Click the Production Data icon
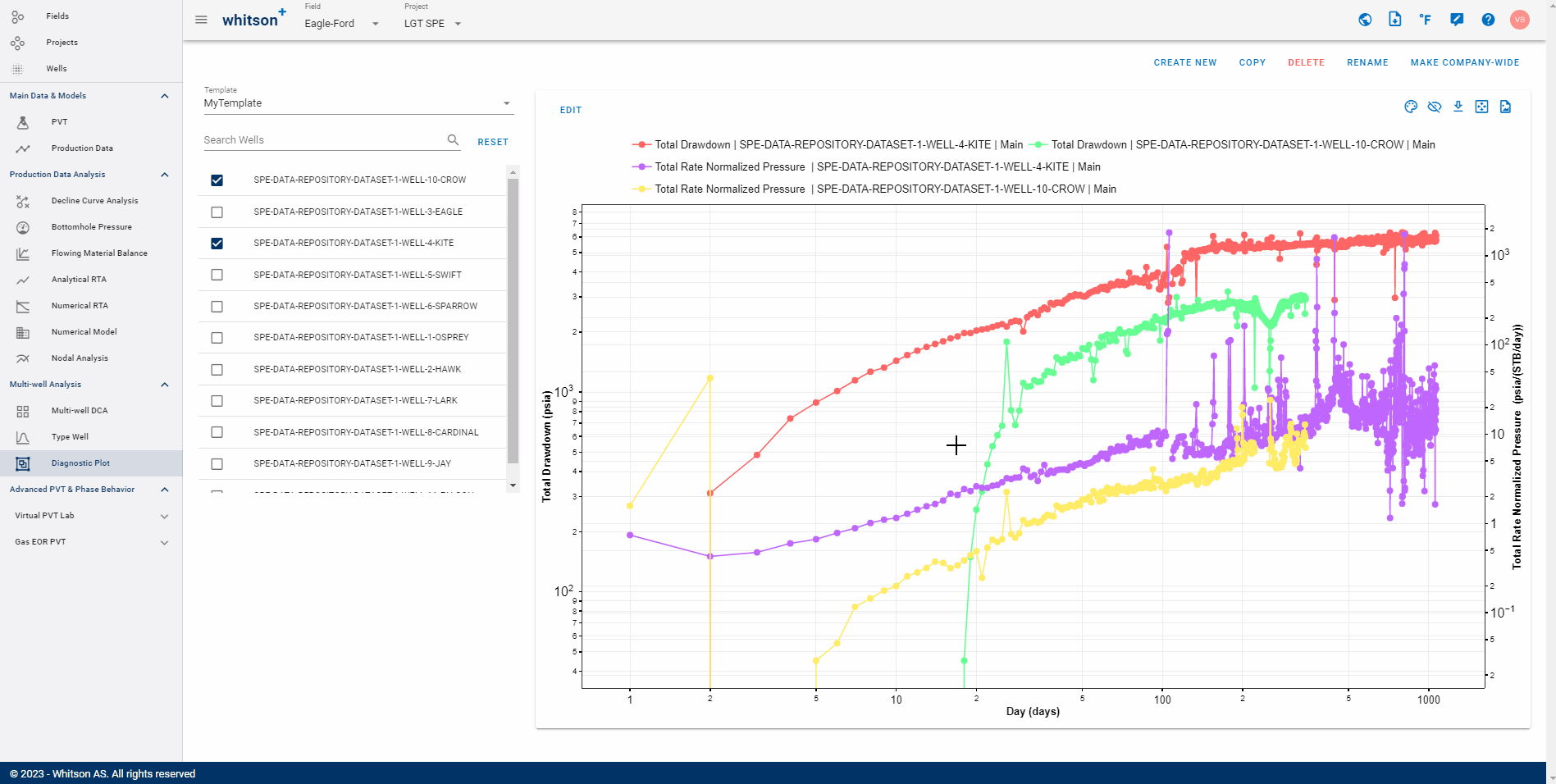The image size is (1556, 784). 23,148
